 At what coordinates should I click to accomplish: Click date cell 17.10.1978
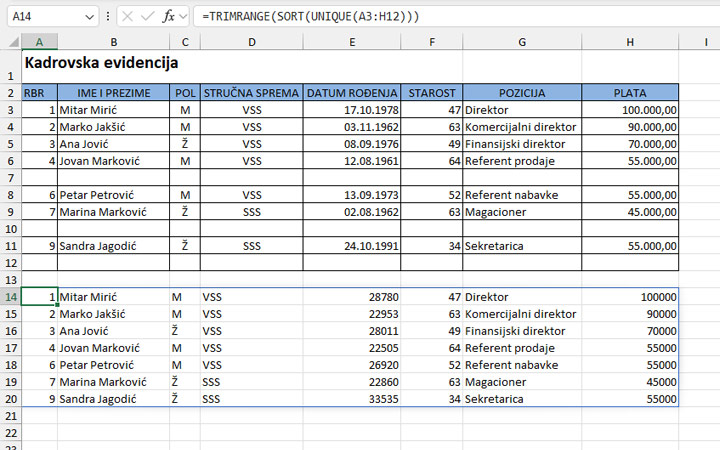(352, 110)
